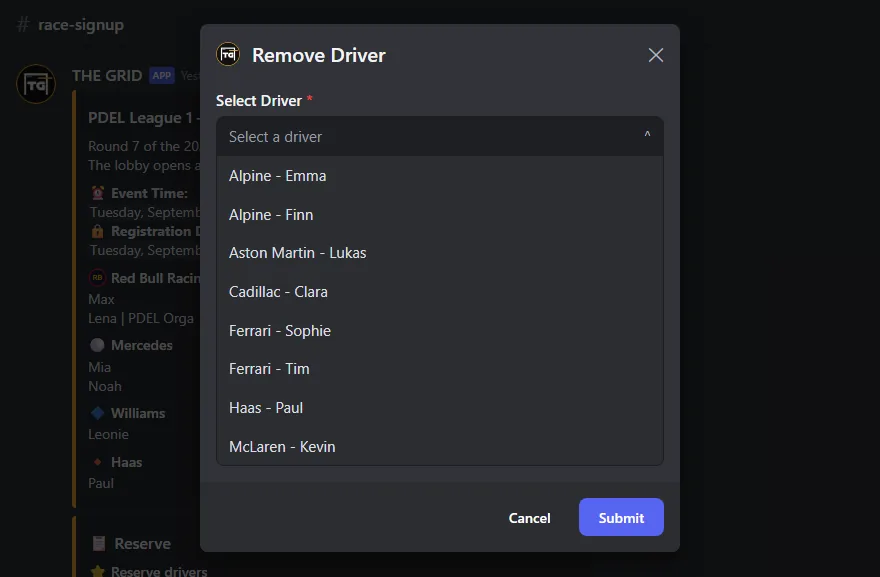Click the 'Event Time:' label
880x577 pixels.
pos(149,193)
